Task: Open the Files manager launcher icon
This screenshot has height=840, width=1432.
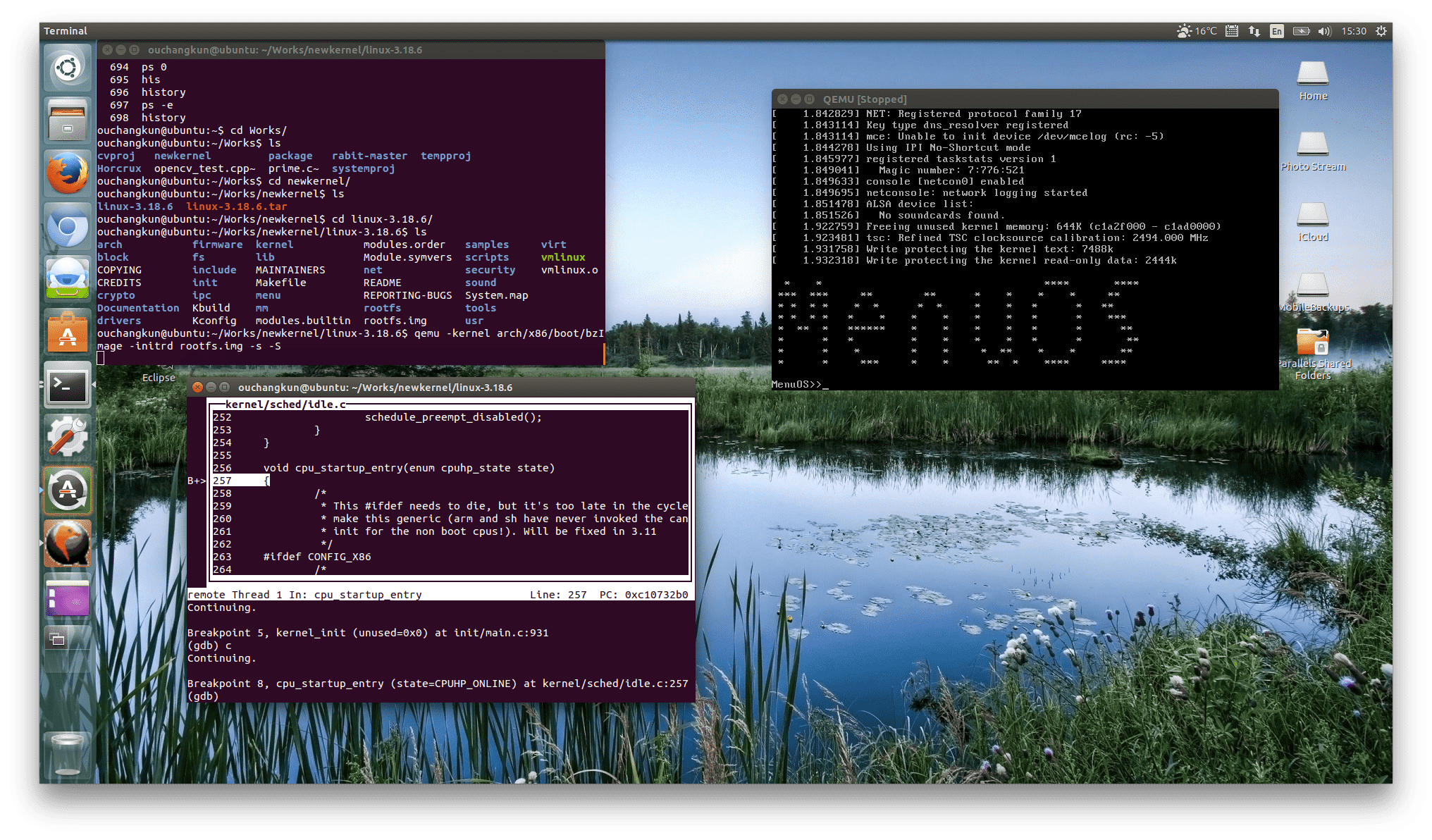Action: click(x=68, y=121)
